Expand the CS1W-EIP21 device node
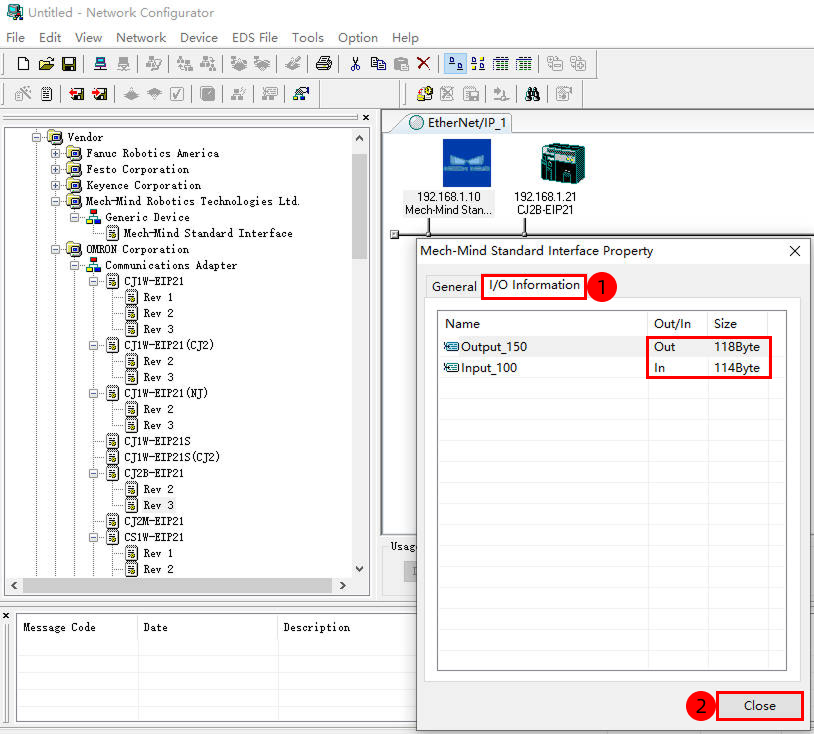Screen dimensions: 814x734 click(92, 536)
